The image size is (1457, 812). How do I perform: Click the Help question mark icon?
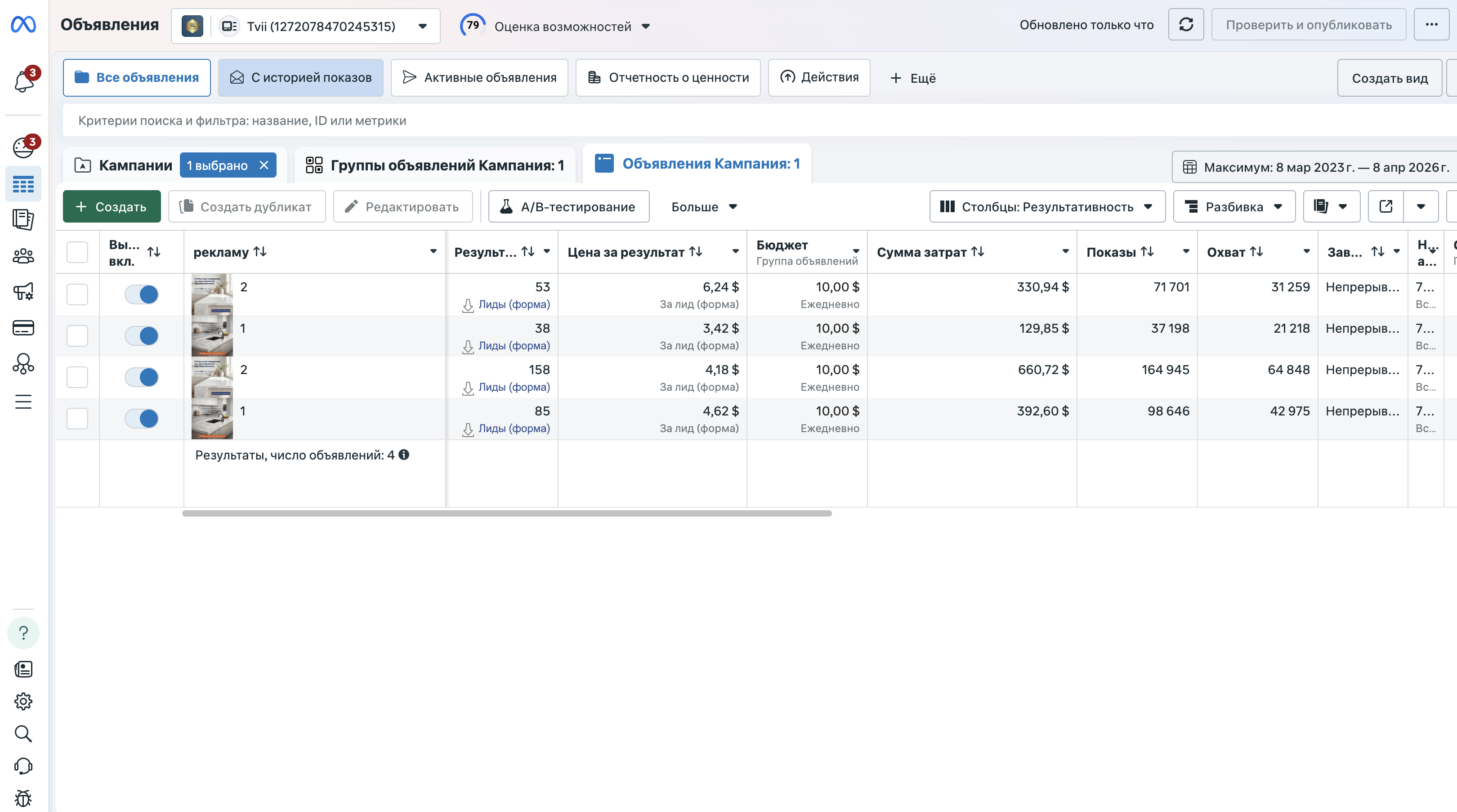[x=23, y=632]
